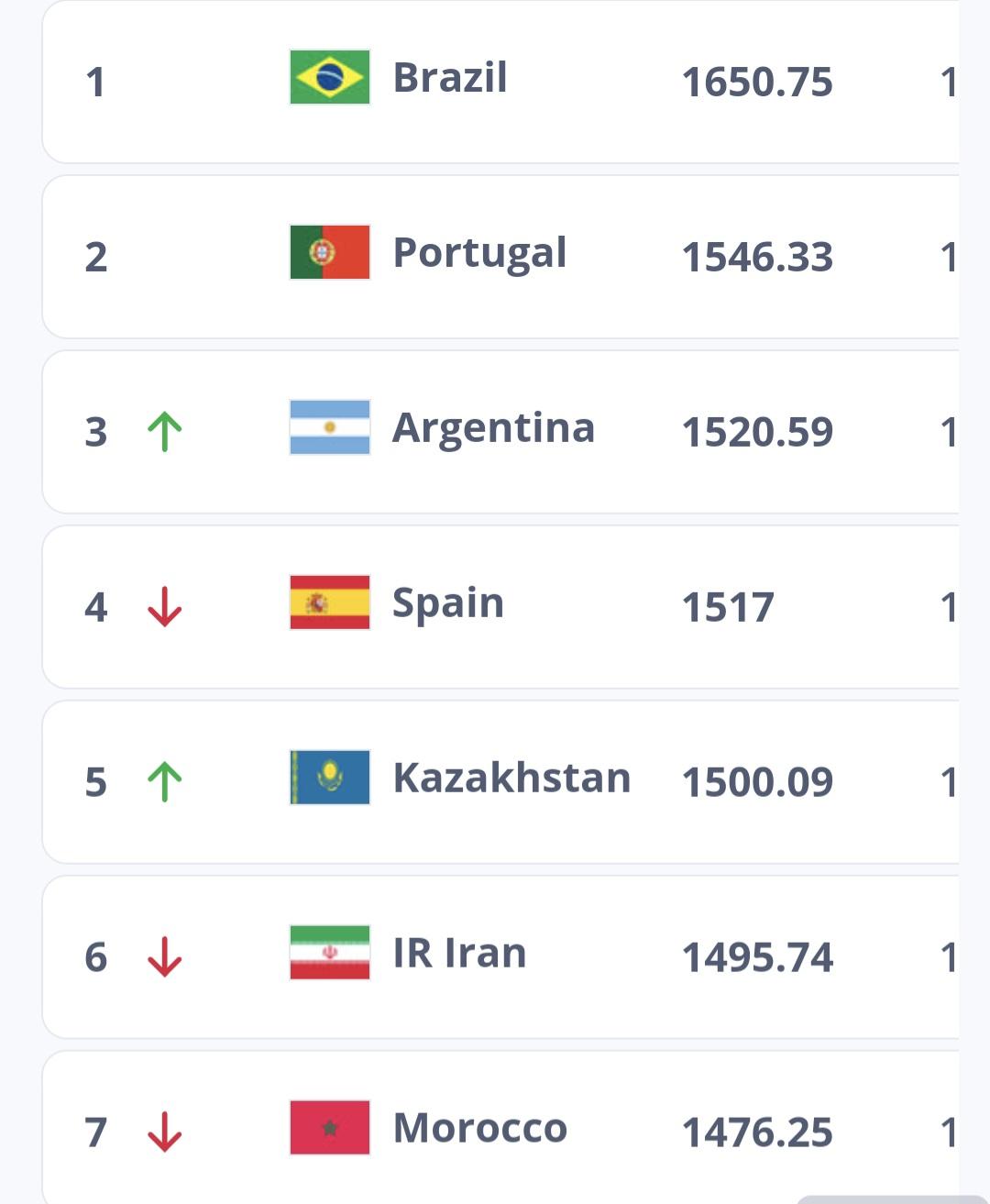Click the Argentina flag icon

point(330,427)
